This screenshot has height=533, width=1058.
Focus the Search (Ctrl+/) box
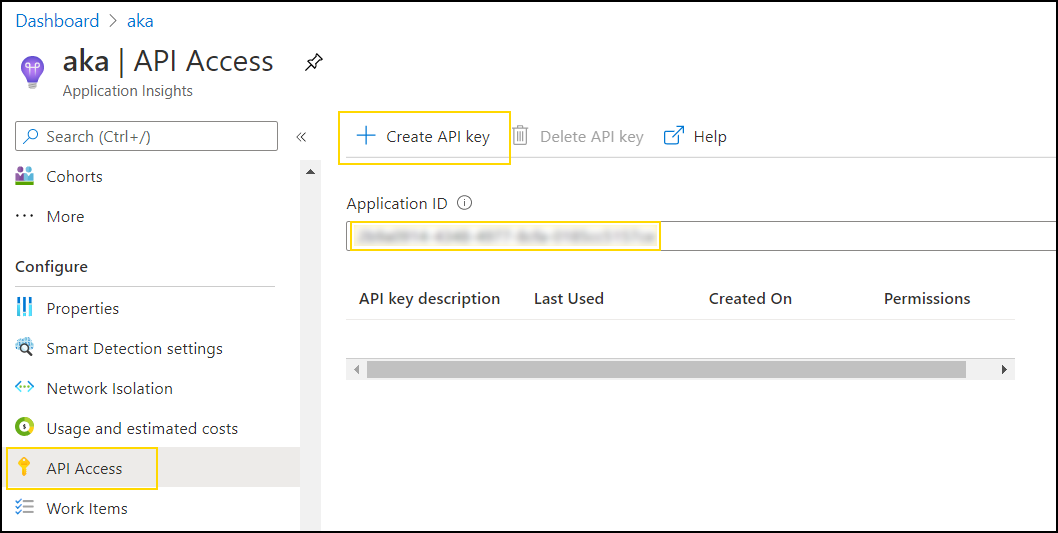pyautogui.click(x=146, y=136)
